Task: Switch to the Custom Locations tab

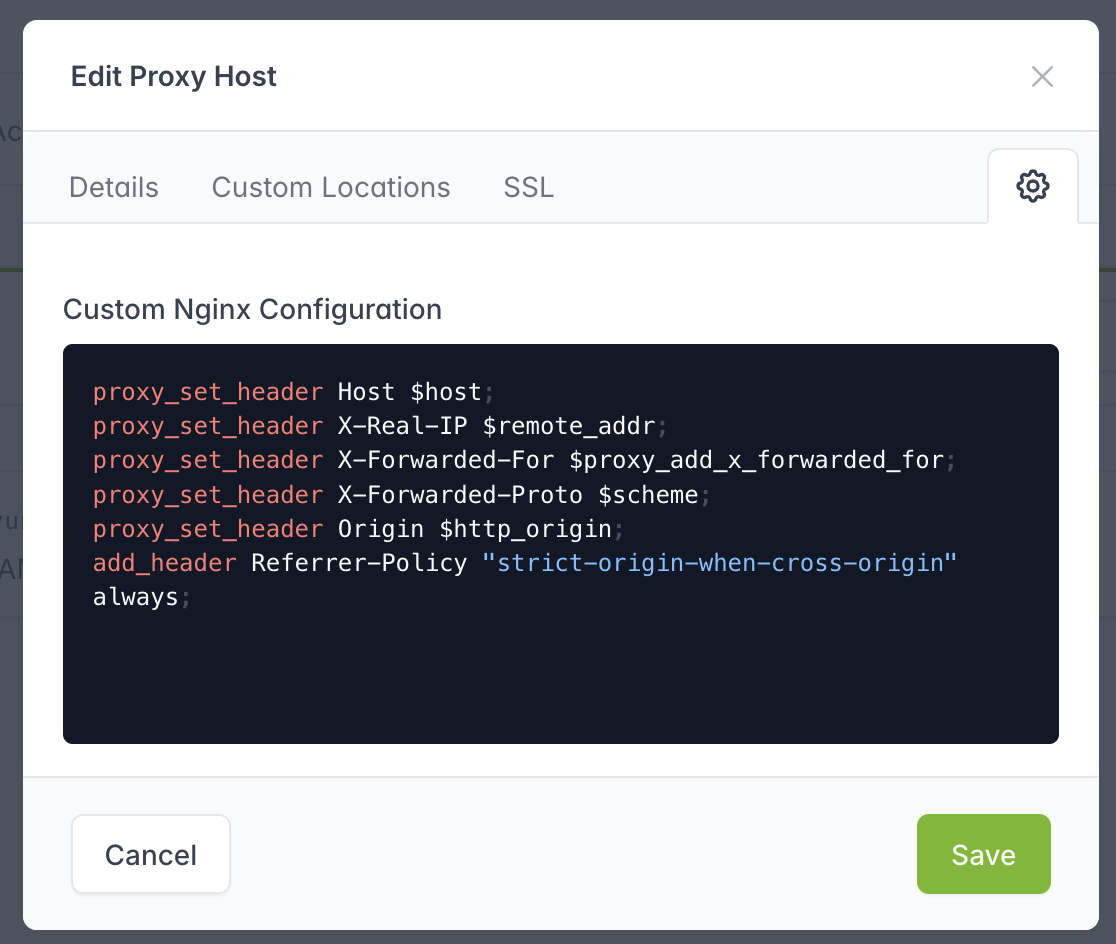Action: (x=331, y=187)
